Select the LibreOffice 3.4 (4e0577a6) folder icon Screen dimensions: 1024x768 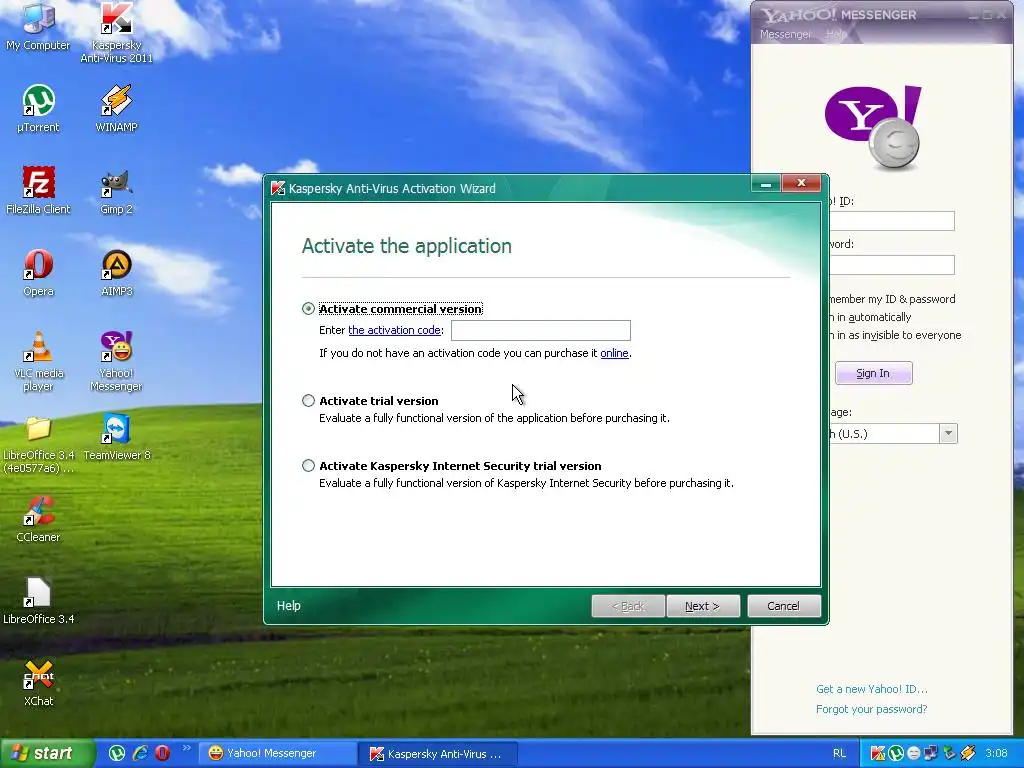pyautogui.click(x=38, y=445)
